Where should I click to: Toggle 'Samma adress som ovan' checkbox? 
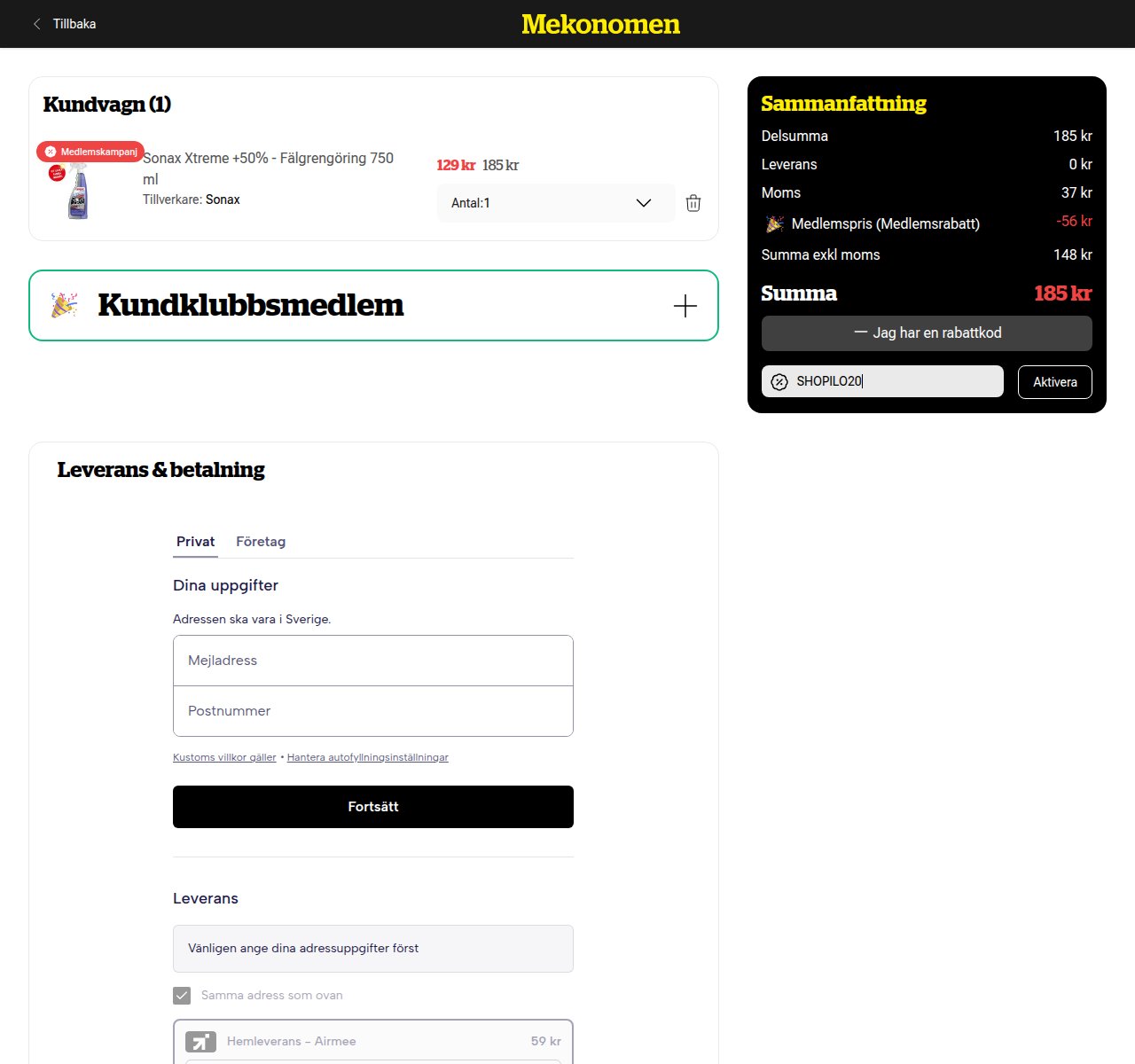pyautogui.click(x=182, y=996)
